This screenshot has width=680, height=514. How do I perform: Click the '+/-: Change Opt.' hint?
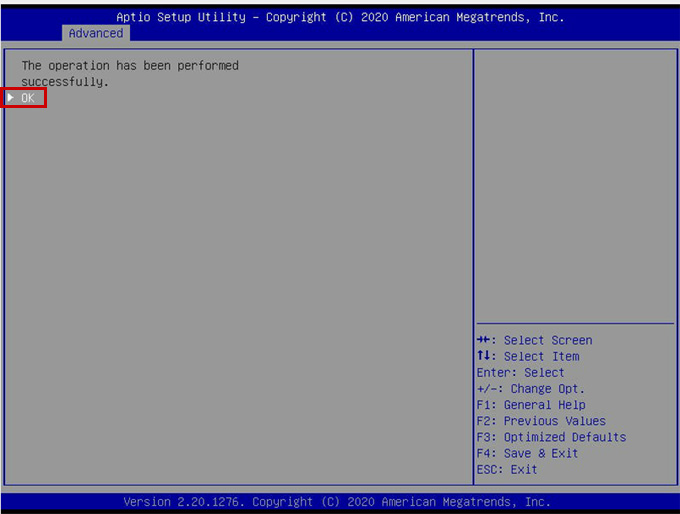coord(530,388)
